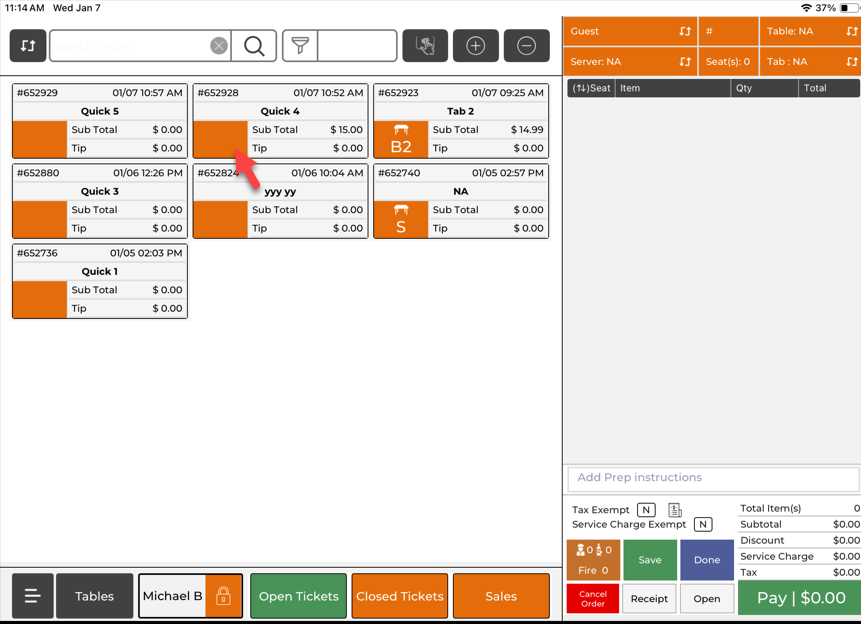The image size is (861, 624).
Task: Click the magnifying glass search icon
Action: tap(254, 46)
